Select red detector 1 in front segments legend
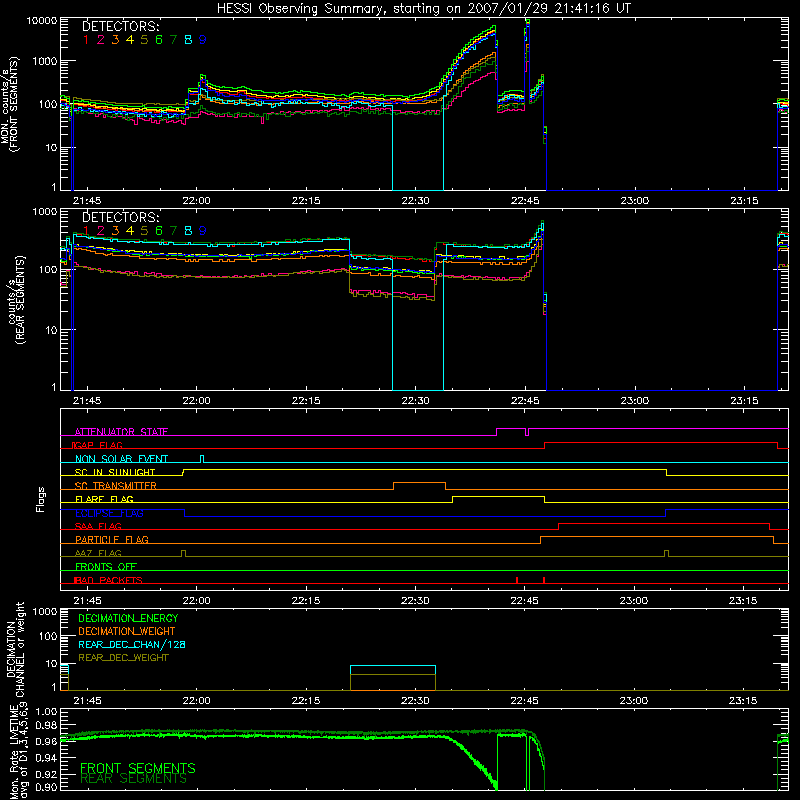The height and width of the screenshot is (800, 800). pos(86,40)
